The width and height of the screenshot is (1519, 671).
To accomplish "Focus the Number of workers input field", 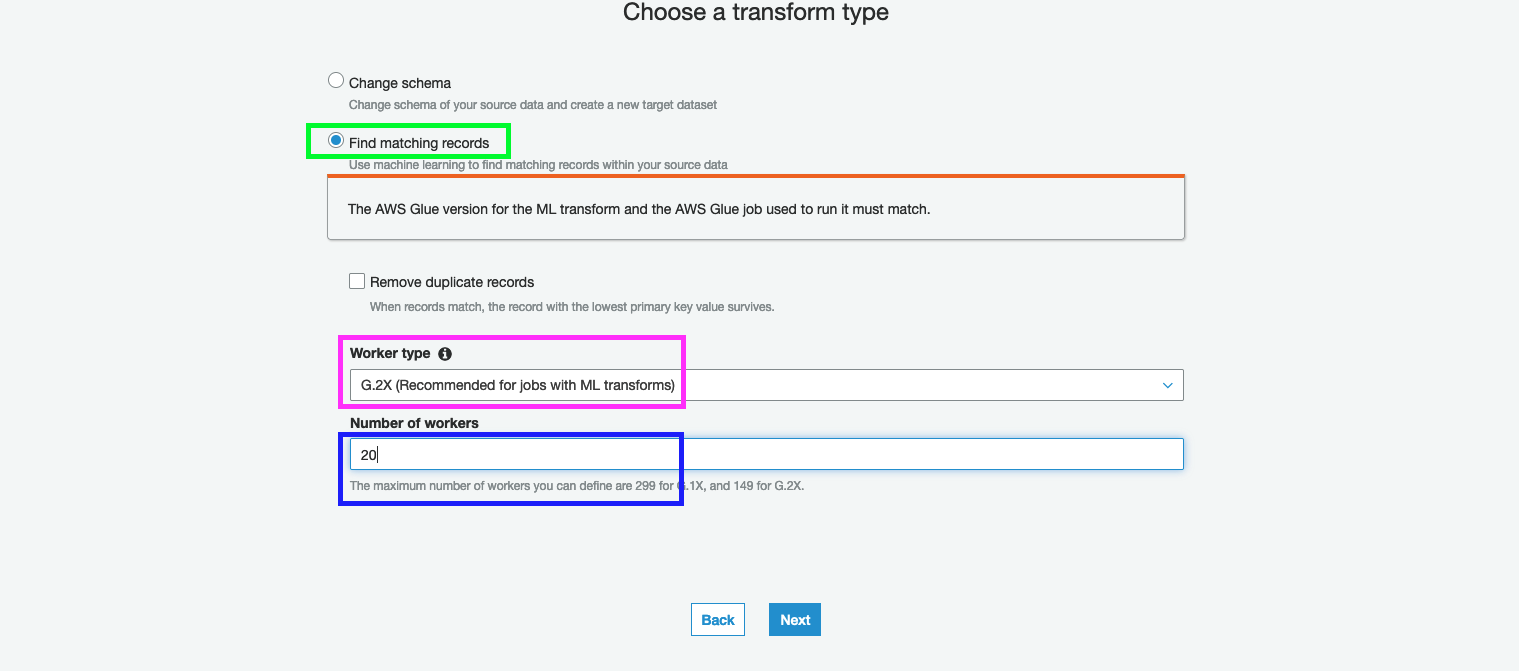I will tap(765, 454).
